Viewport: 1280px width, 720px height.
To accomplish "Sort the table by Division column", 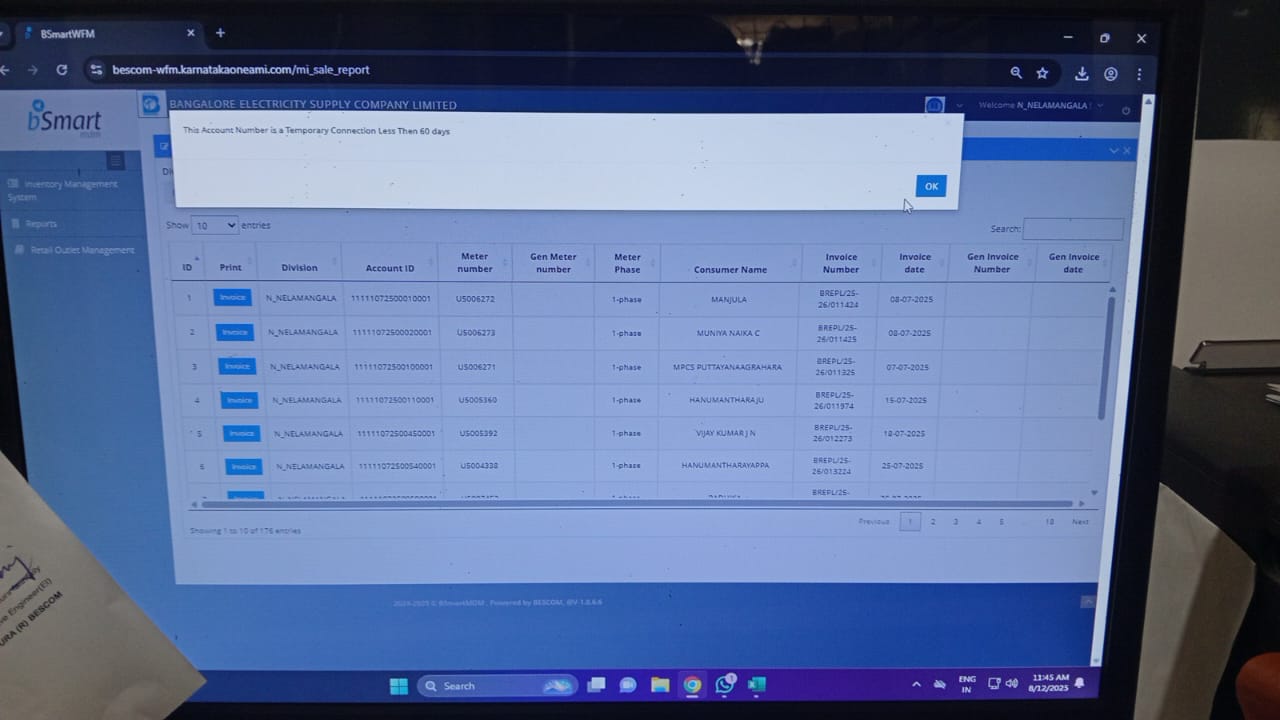I will click(x=299, y=267).
